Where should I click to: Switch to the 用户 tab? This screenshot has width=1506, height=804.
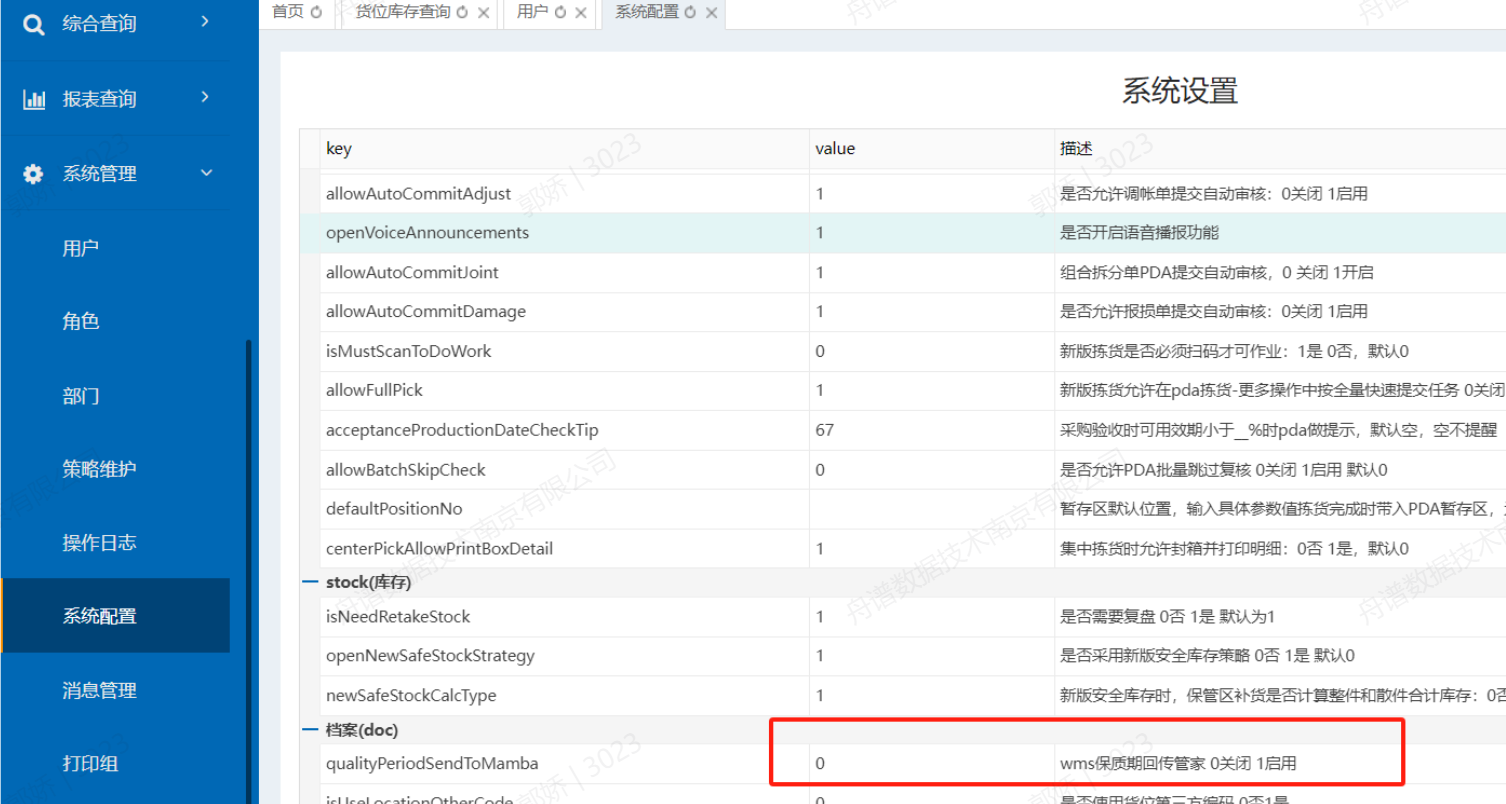coord(532,13)
